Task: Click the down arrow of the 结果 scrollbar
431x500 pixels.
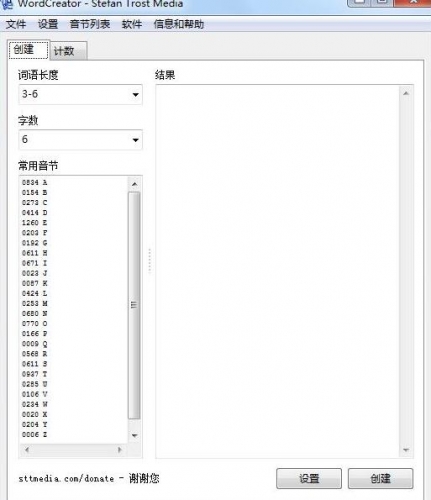Action: 406,450
